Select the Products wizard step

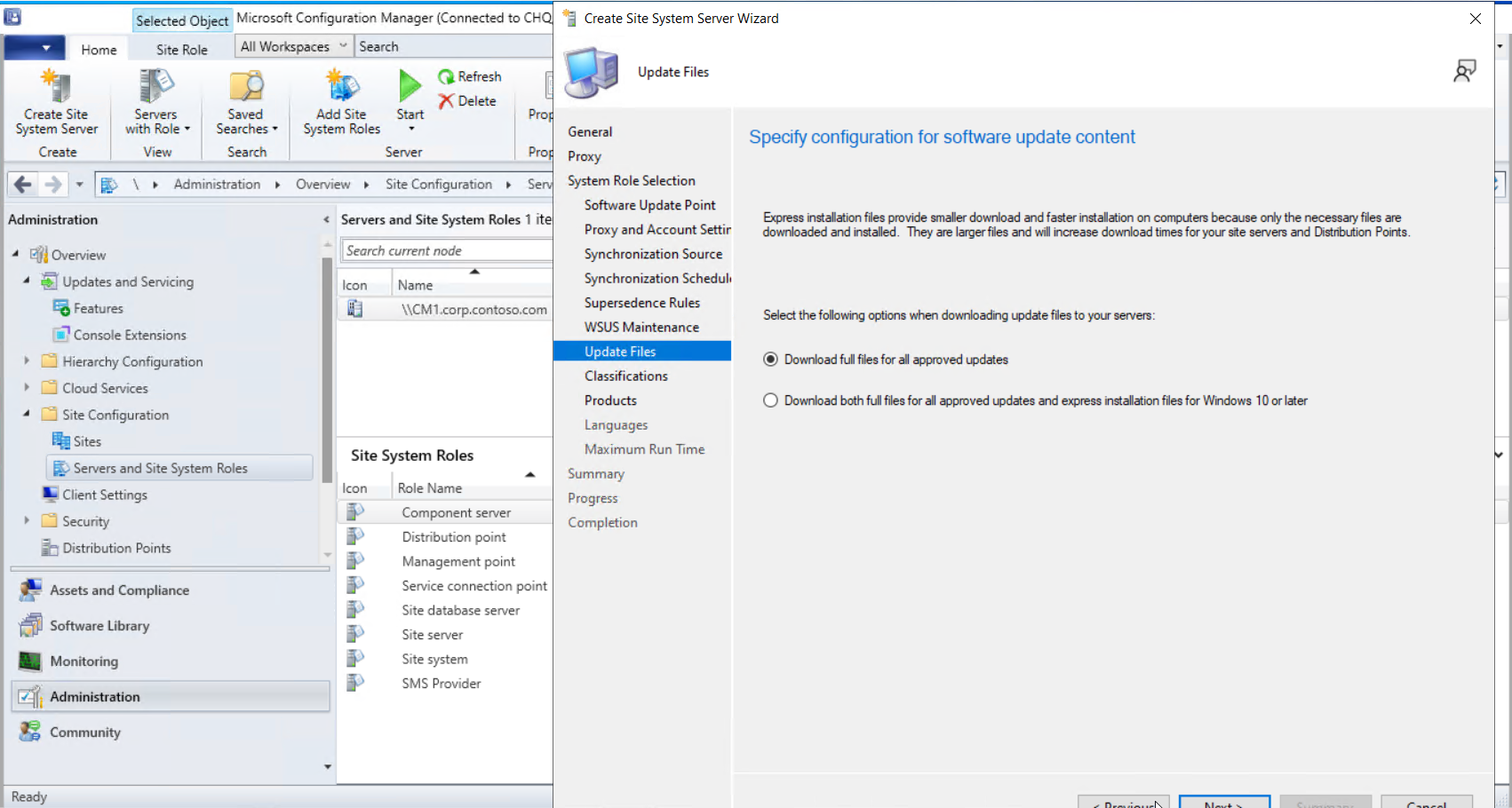(610, 400)
